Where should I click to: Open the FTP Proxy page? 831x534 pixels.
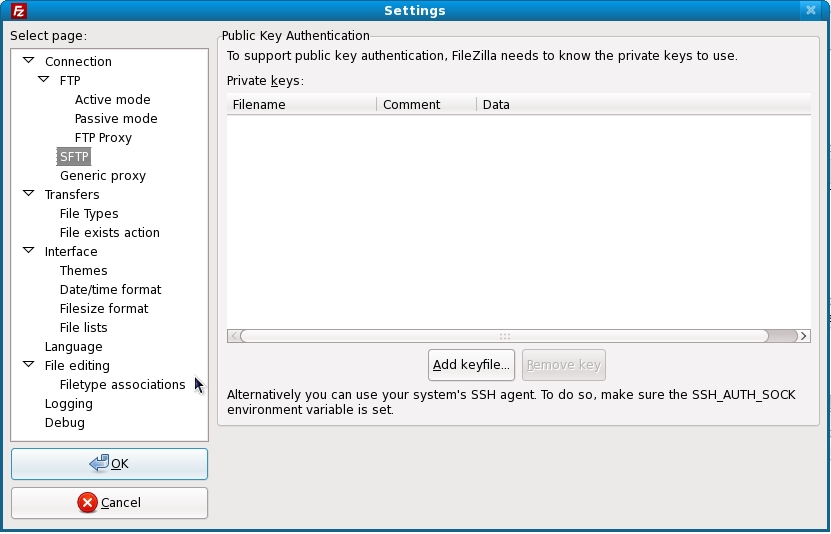103,138
